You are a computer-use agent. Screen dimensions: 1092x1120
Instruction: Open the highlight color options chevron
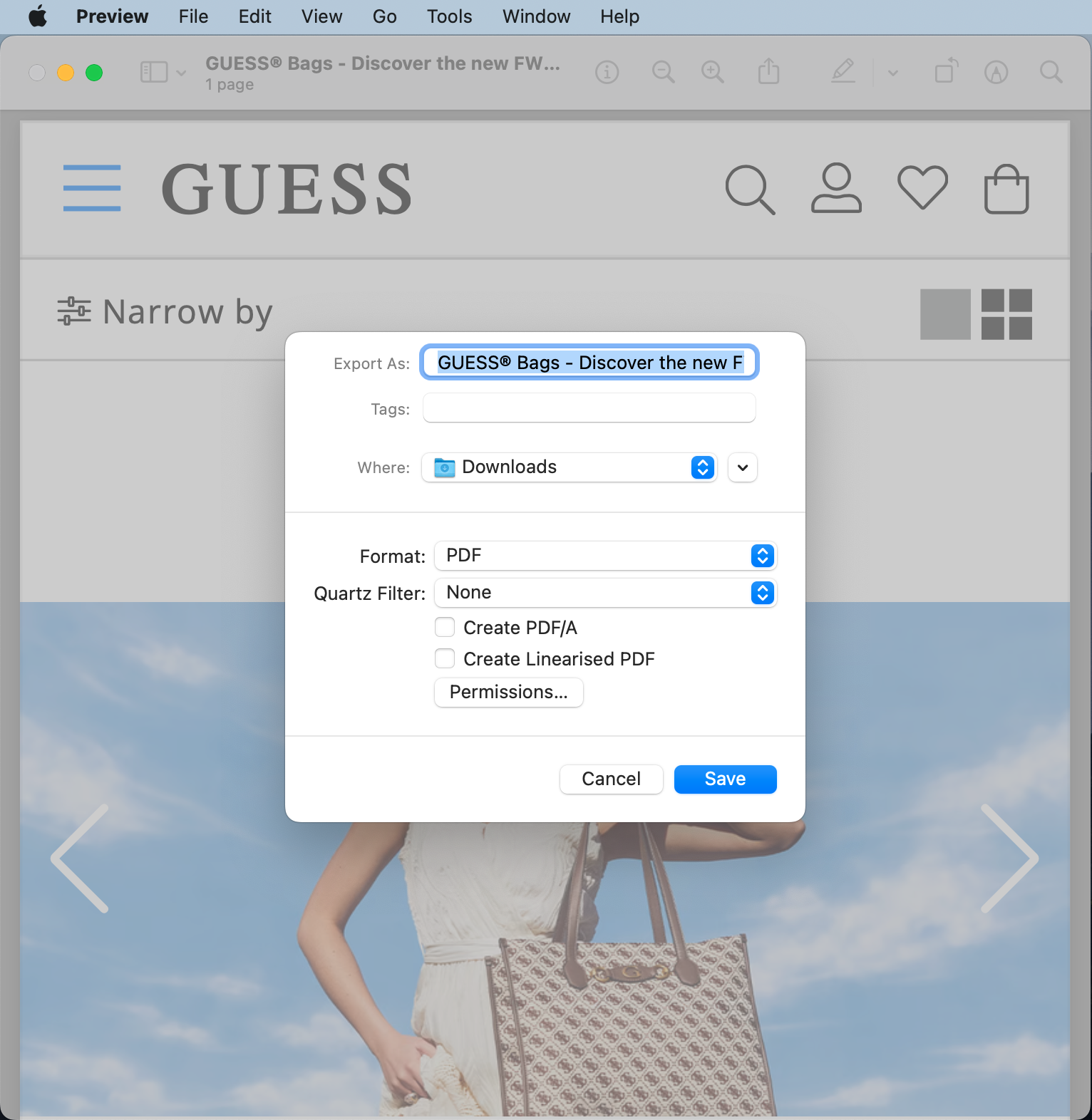click(892, 73)
